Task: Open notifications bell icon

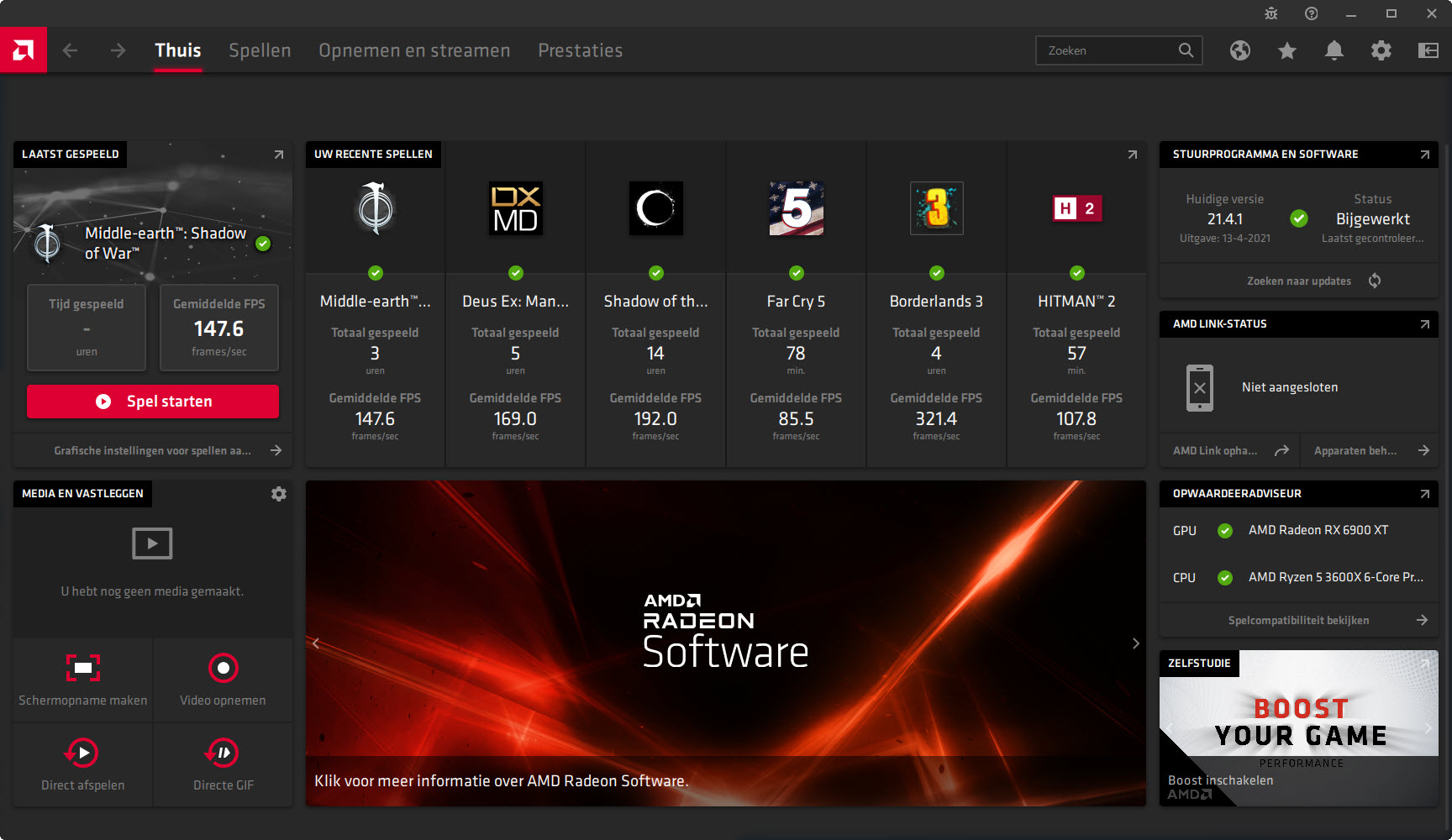Action: click(x=1334, y=50)
